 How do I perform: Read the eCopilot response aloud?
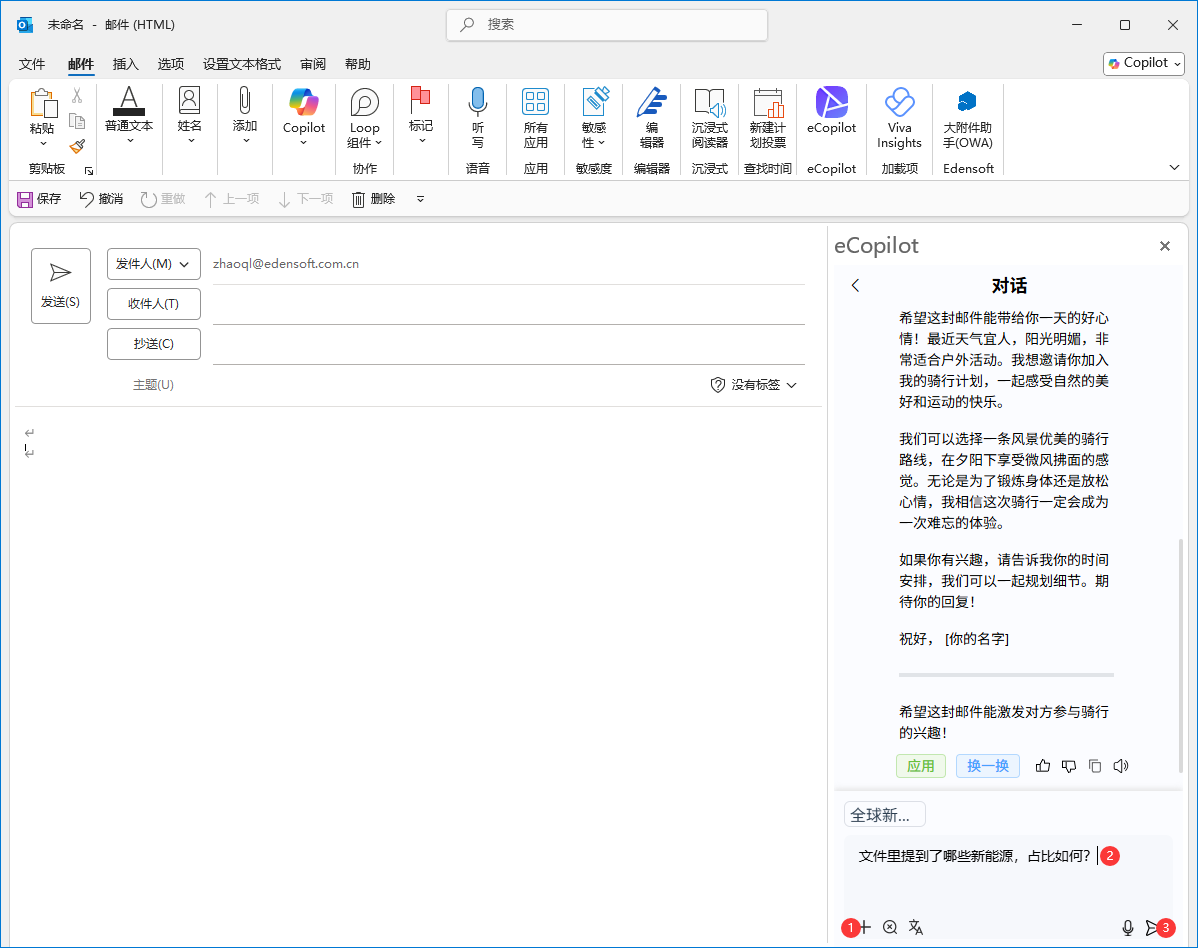click(x=1121, y=765)
